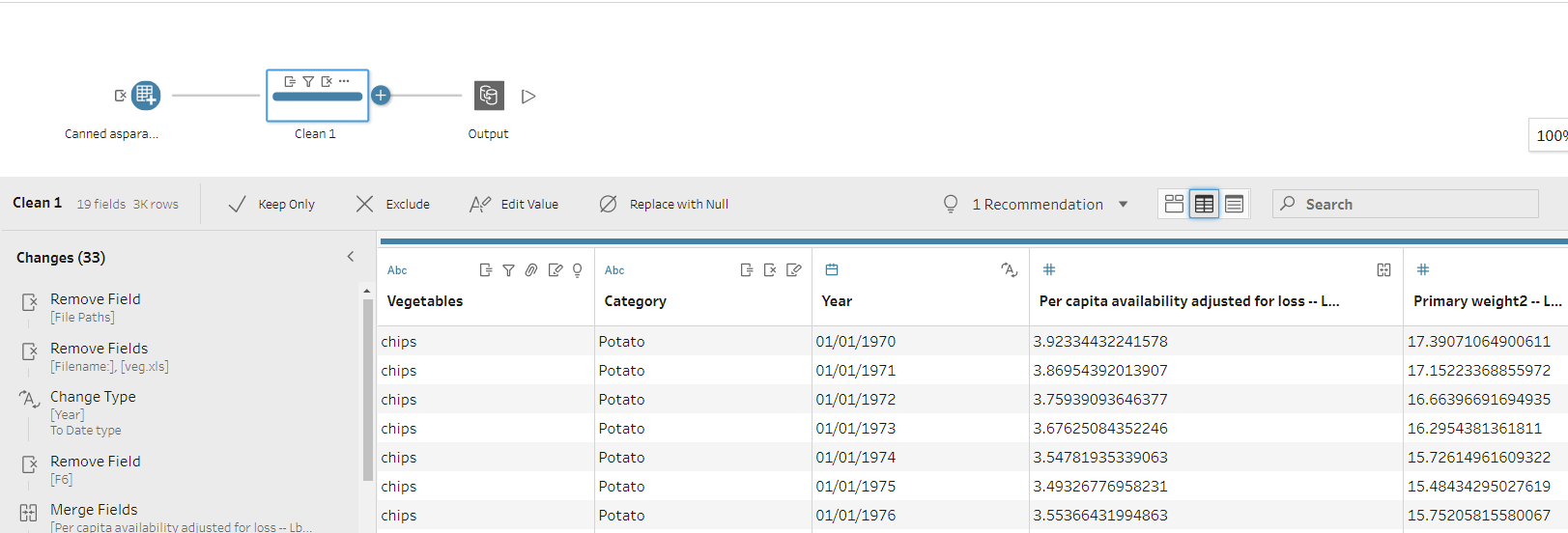The height and width of the screenshot is (533, 1568).
Task: Click the Keep Only button
Action: 272,205
